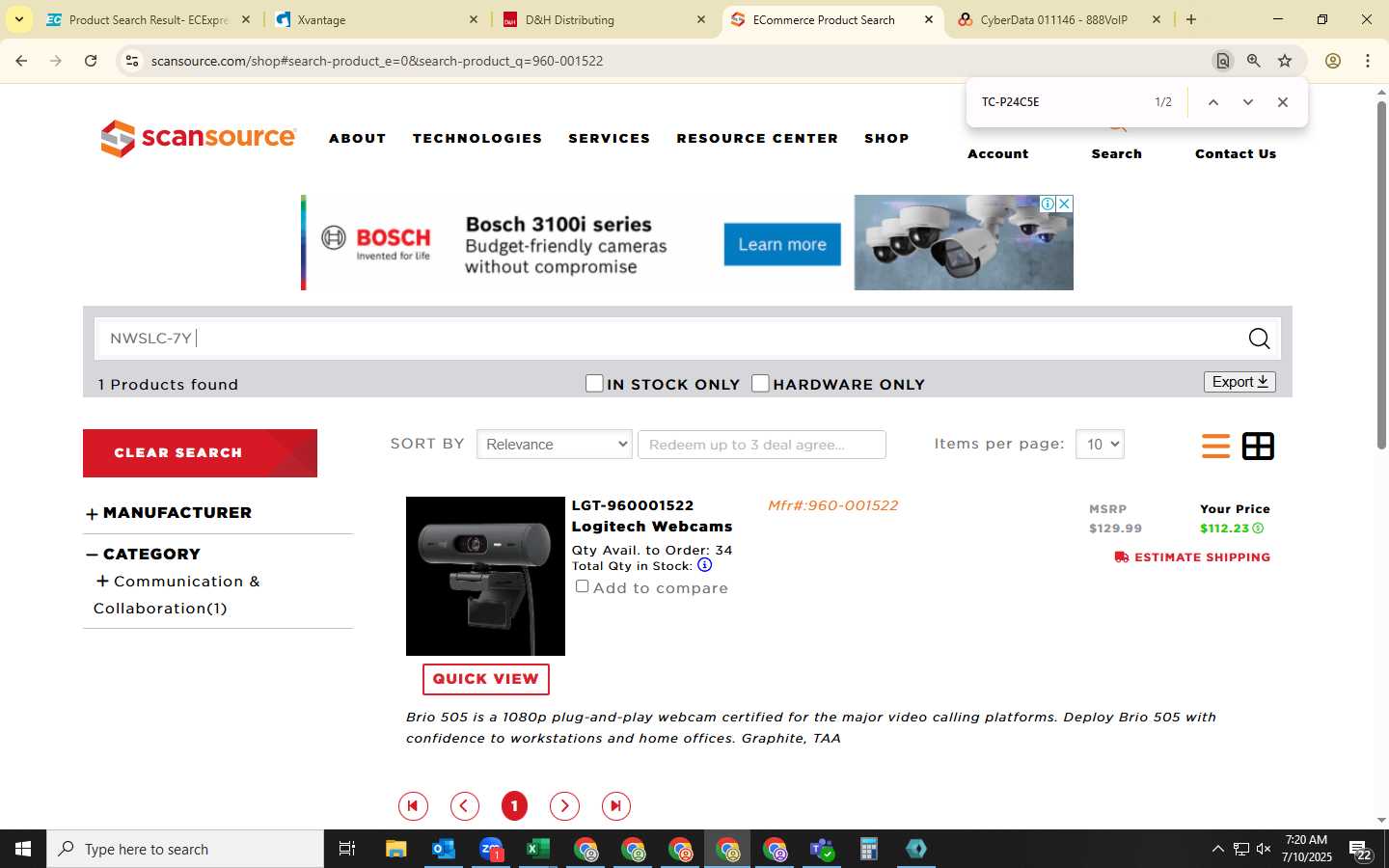Image resolution: width=1389 pixels, height=868 pixels.
Task: Check the IN STOCK ONLY checkbox
Action: click(594, 384)
